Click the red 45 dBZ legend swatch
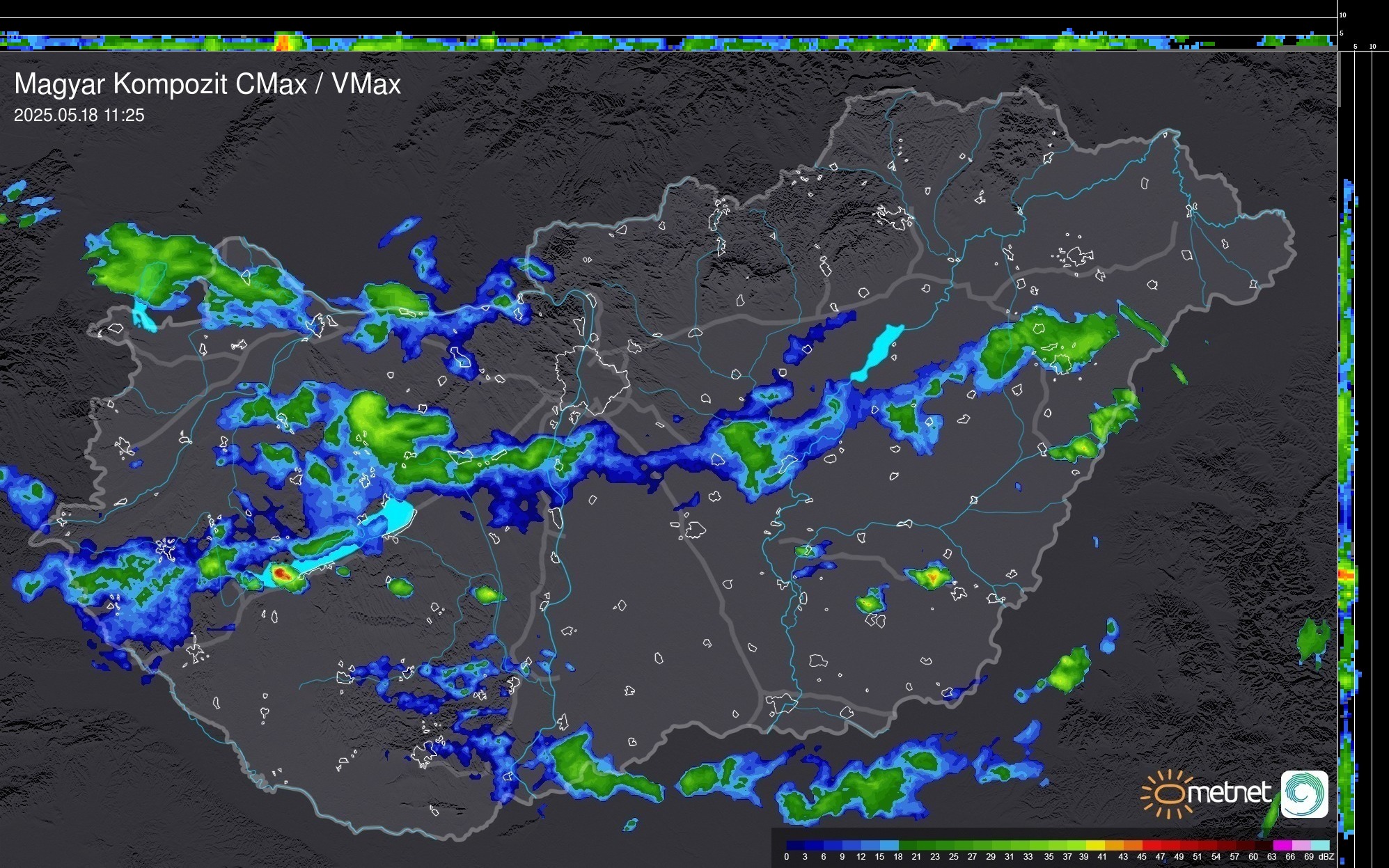The image size is (1389, 868). 1150,845
